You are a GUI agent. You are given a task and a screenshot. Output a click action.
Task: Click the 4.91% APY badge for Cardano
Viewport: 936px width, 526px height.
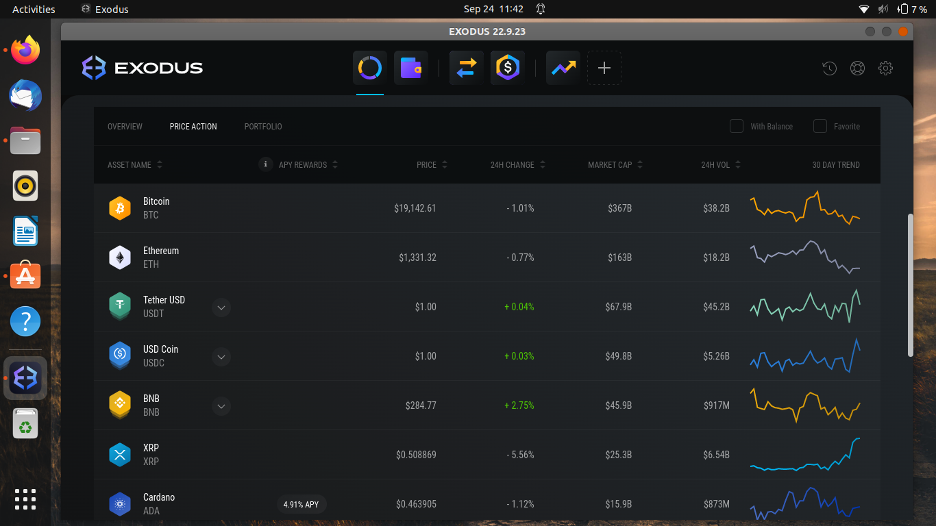click(x=301, y=505)
